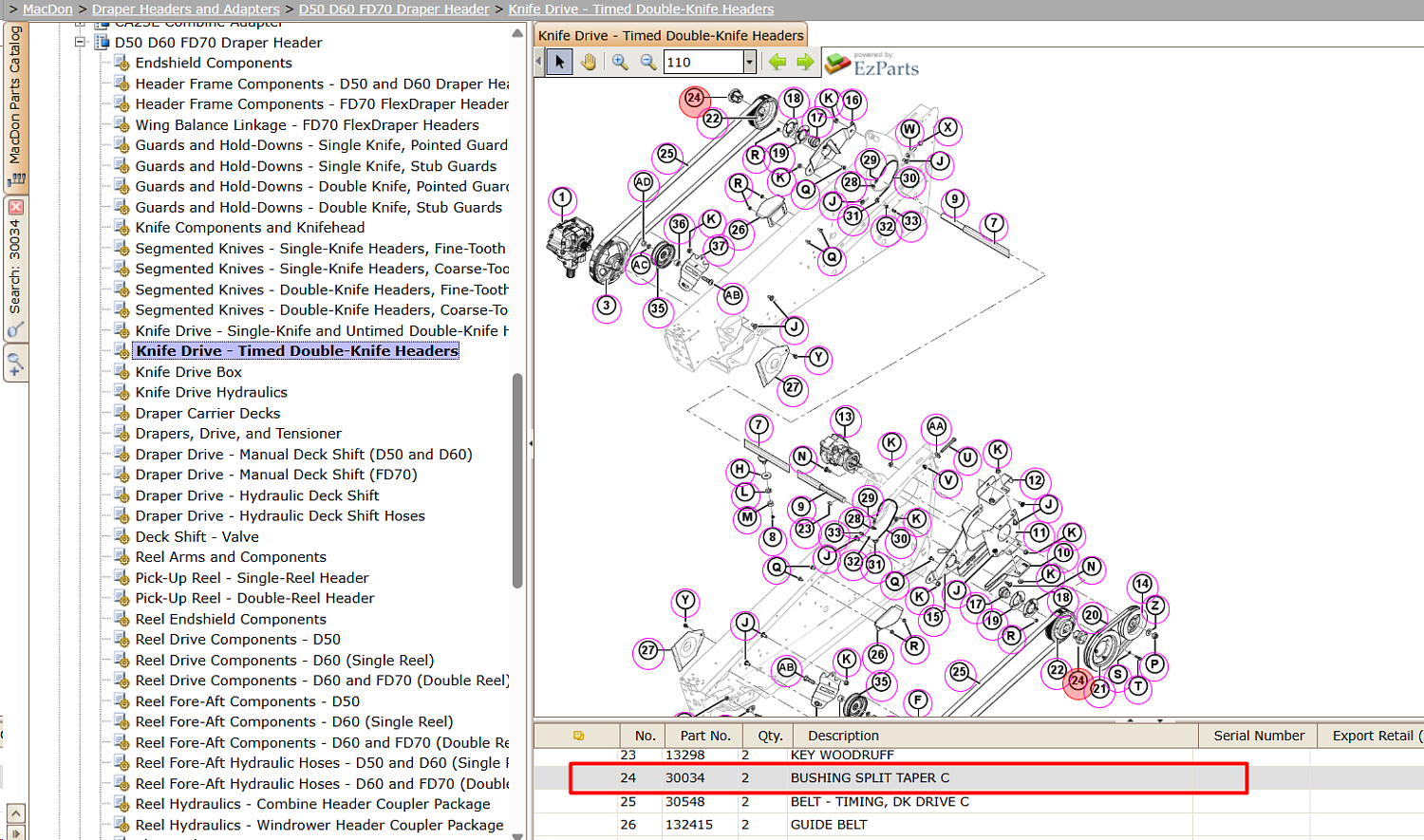This screenshot has width=1424, height=840.
Task: Sort parts table by Qty. column
Action: (x=770, y=736)
